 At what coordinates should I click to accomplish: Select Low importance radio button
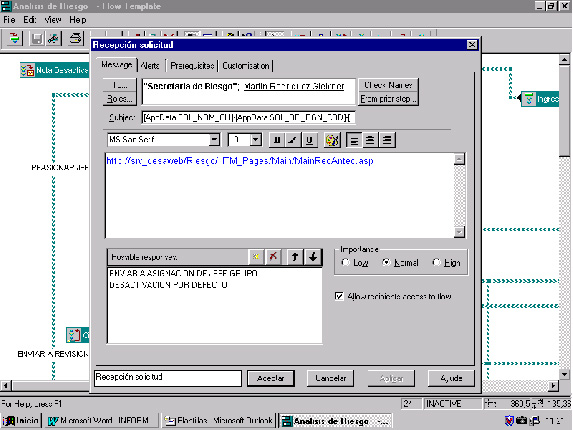(x=345, y=262)
